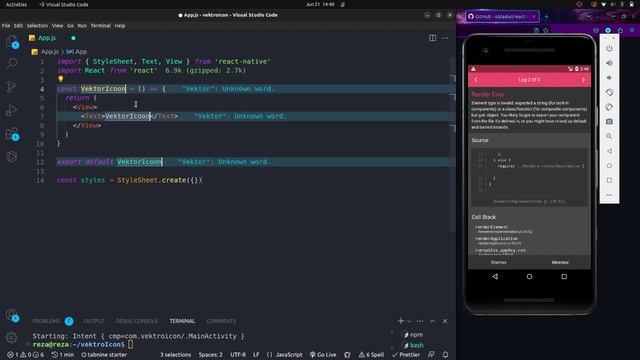
Task: Switch to the PROBLEMS panel tab
Action: click(x=46, y=321)
